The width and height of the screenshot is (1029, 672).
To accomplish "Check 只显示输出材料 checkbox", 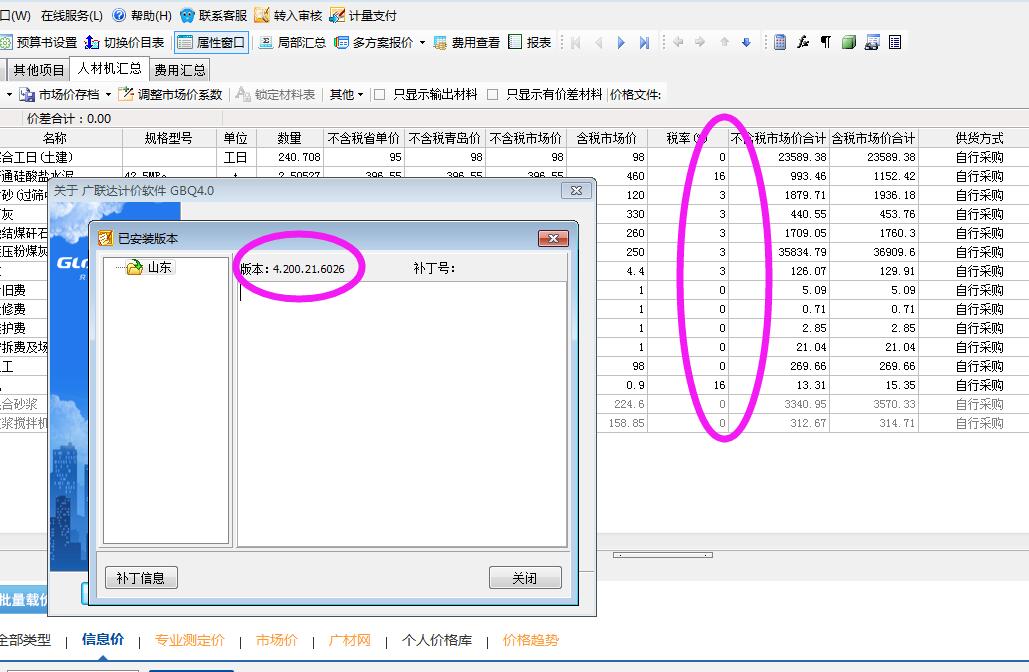I will [x=379, y=94].
